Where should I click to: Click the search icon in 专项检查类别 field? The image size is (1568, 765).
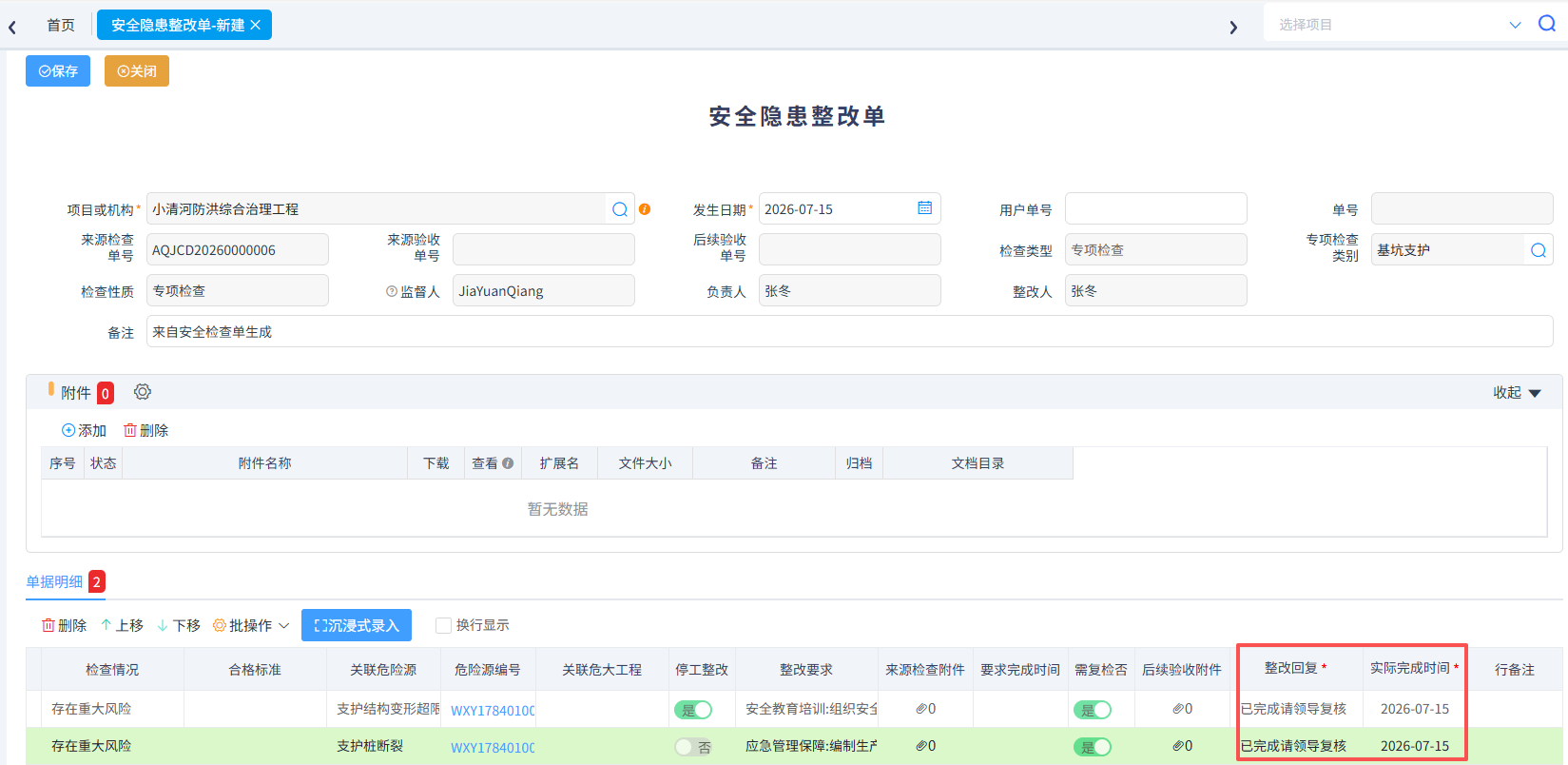(1538, 250)
